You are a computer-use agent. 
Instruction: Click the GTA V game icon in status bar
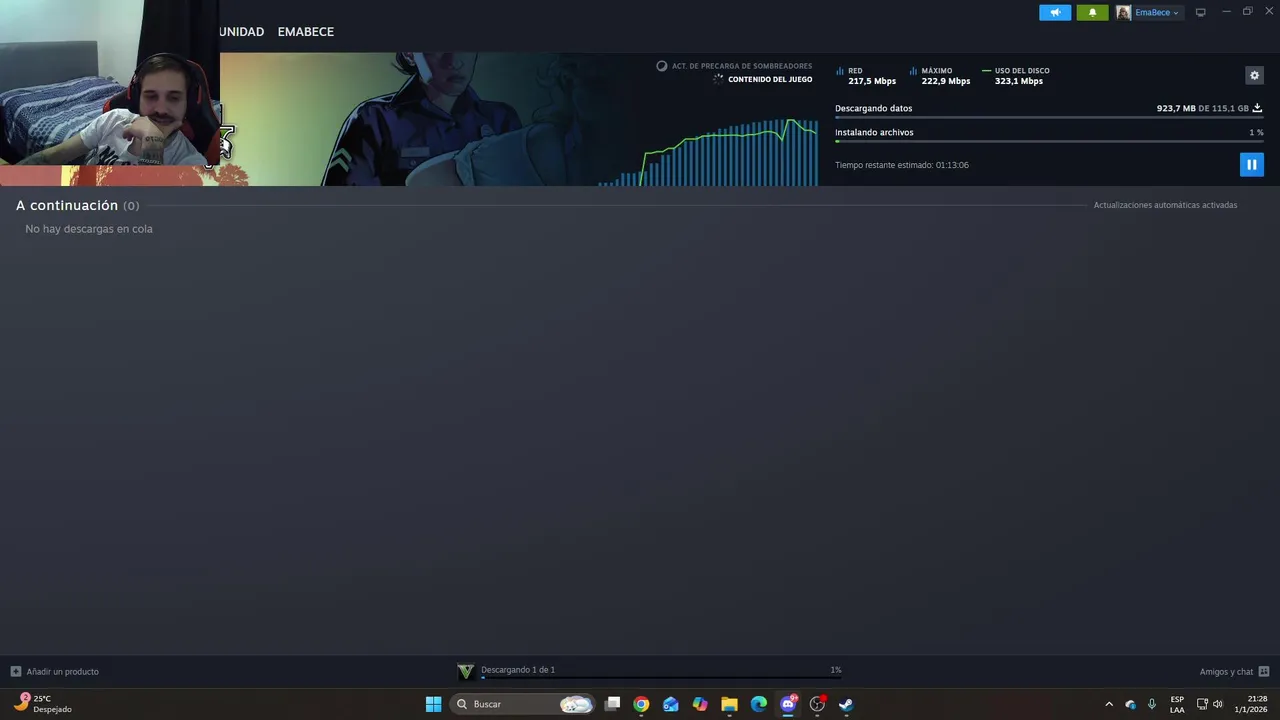point(465,671)
